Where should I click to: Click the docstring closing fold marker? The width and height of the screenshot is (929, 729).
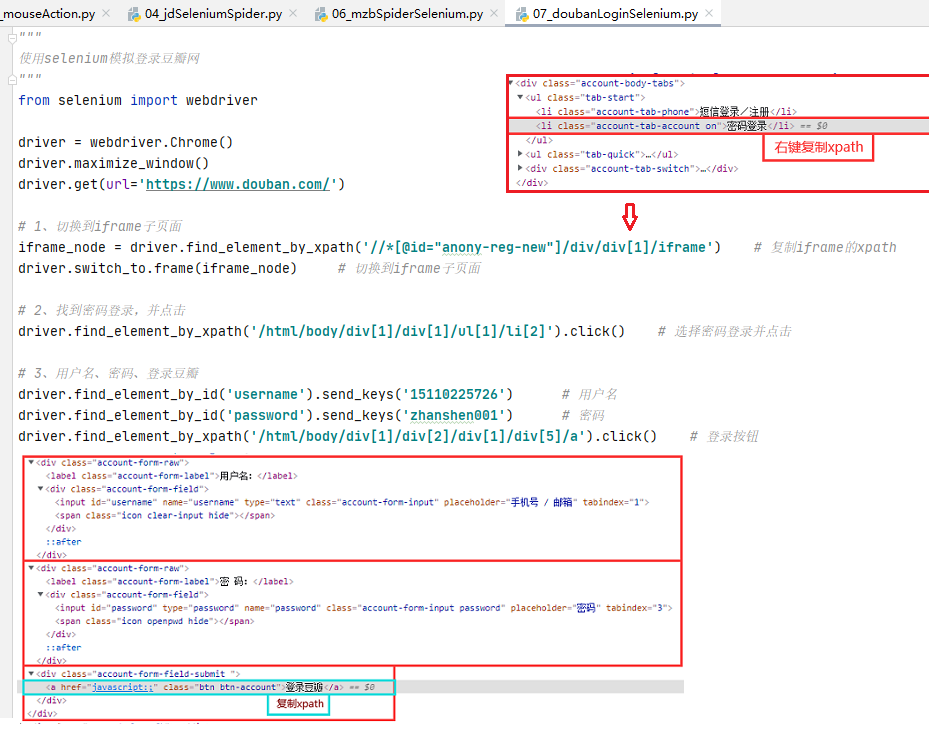[12, 79]
